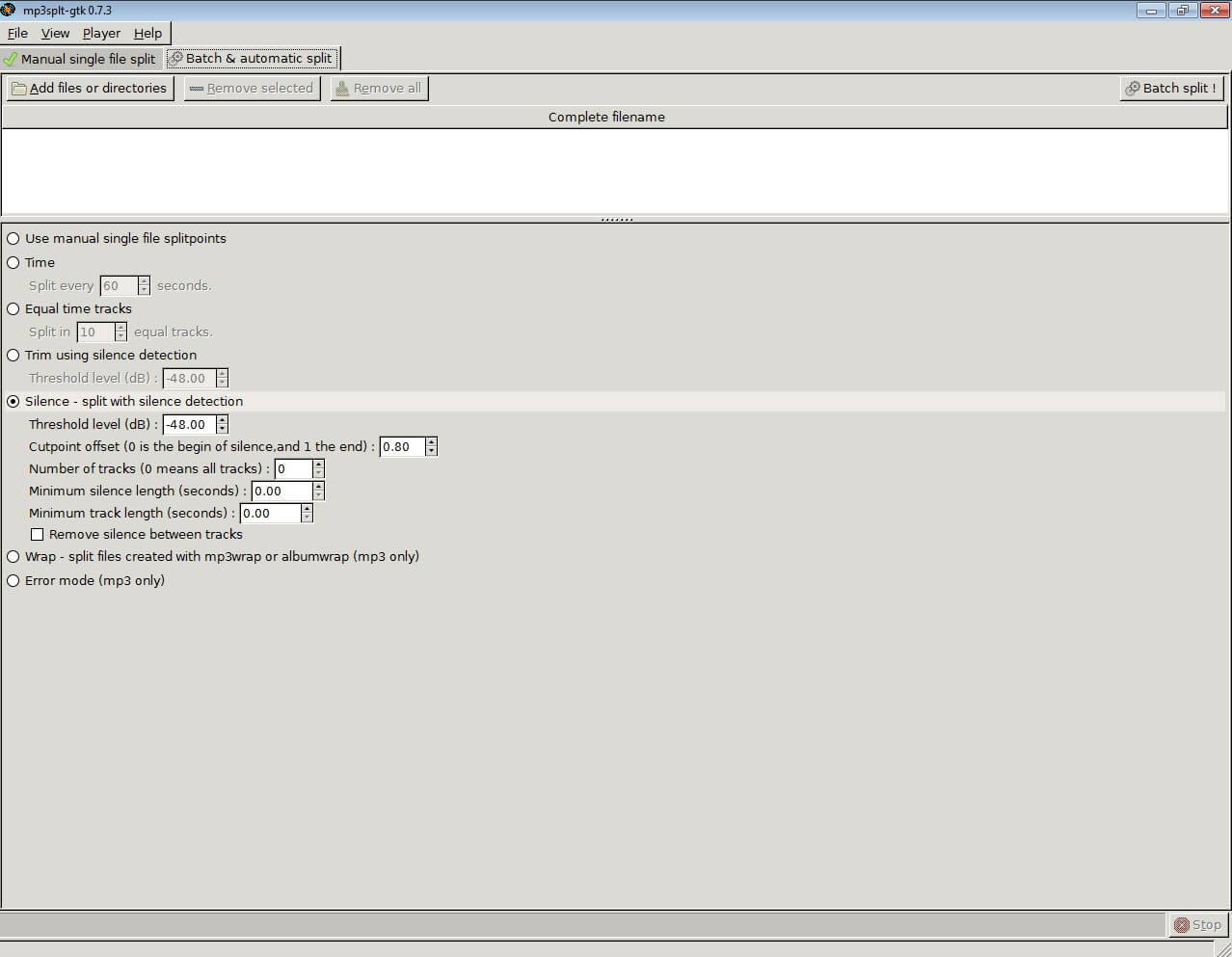Select Silence - split with silence detection

[x=125, y=401]
